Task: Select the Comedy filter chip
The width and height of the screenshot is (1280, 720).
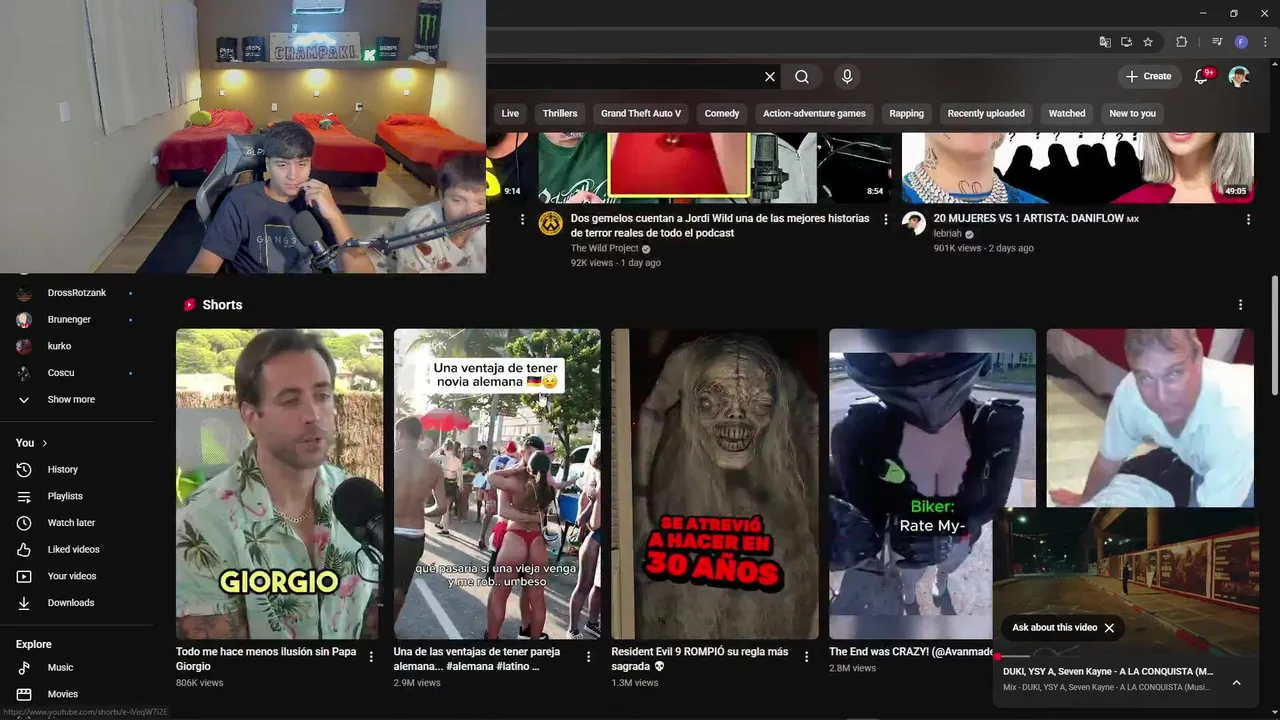Action: [x=722, y=113]
